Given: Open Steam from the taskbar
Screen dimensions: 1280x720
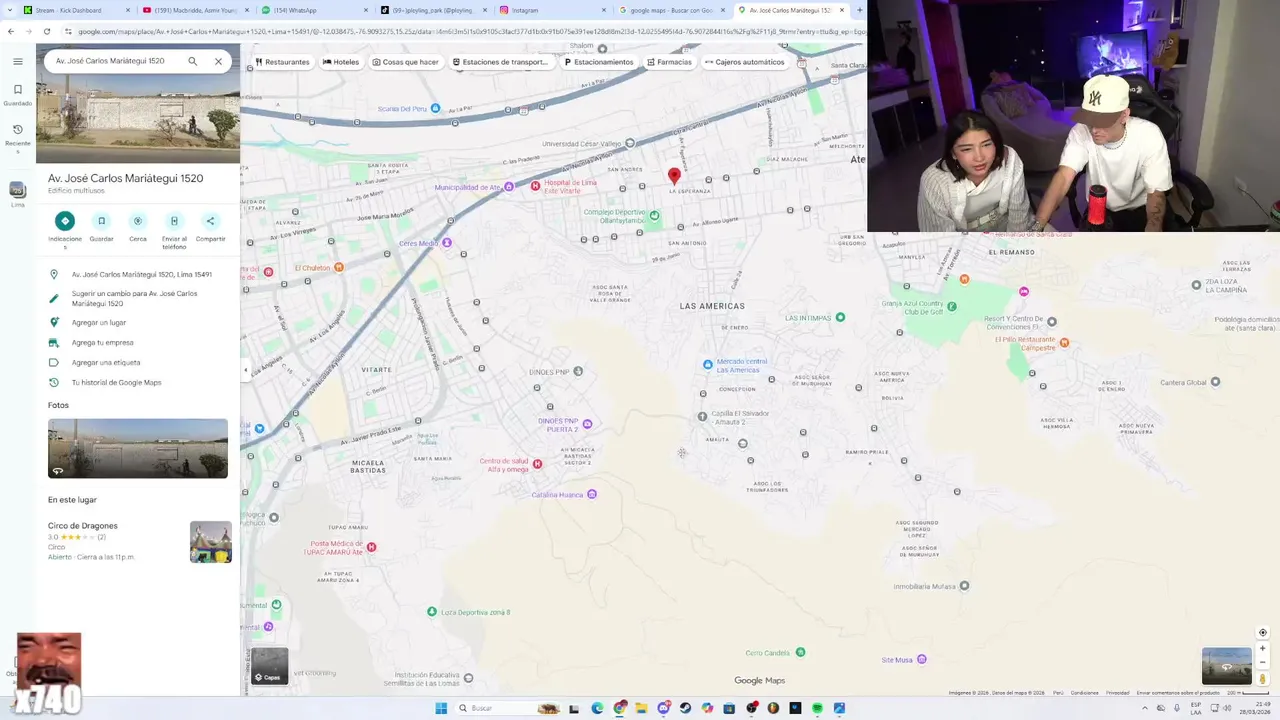Looking at the screenshot, I should [685, 708].
